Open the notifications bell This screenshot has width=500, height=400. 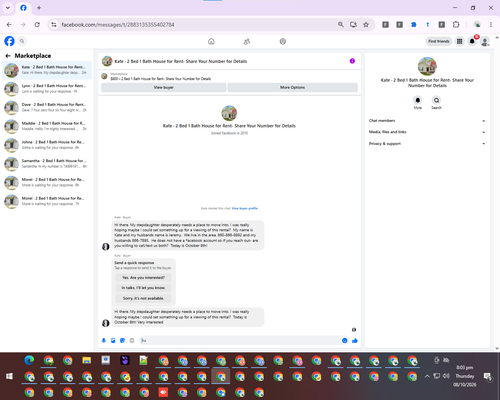(x=472, y=41)
